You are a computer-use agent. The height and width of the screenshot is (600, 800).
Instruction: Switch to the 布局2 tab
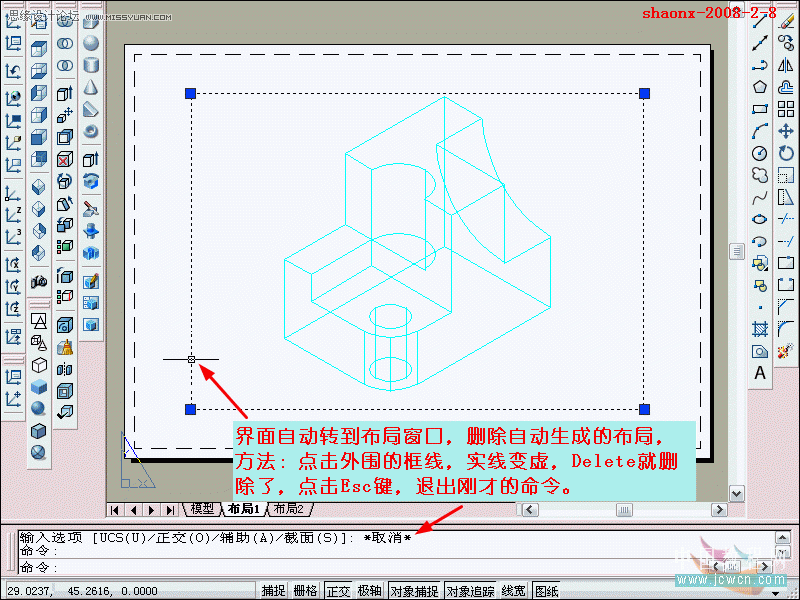tap(289, 509)
